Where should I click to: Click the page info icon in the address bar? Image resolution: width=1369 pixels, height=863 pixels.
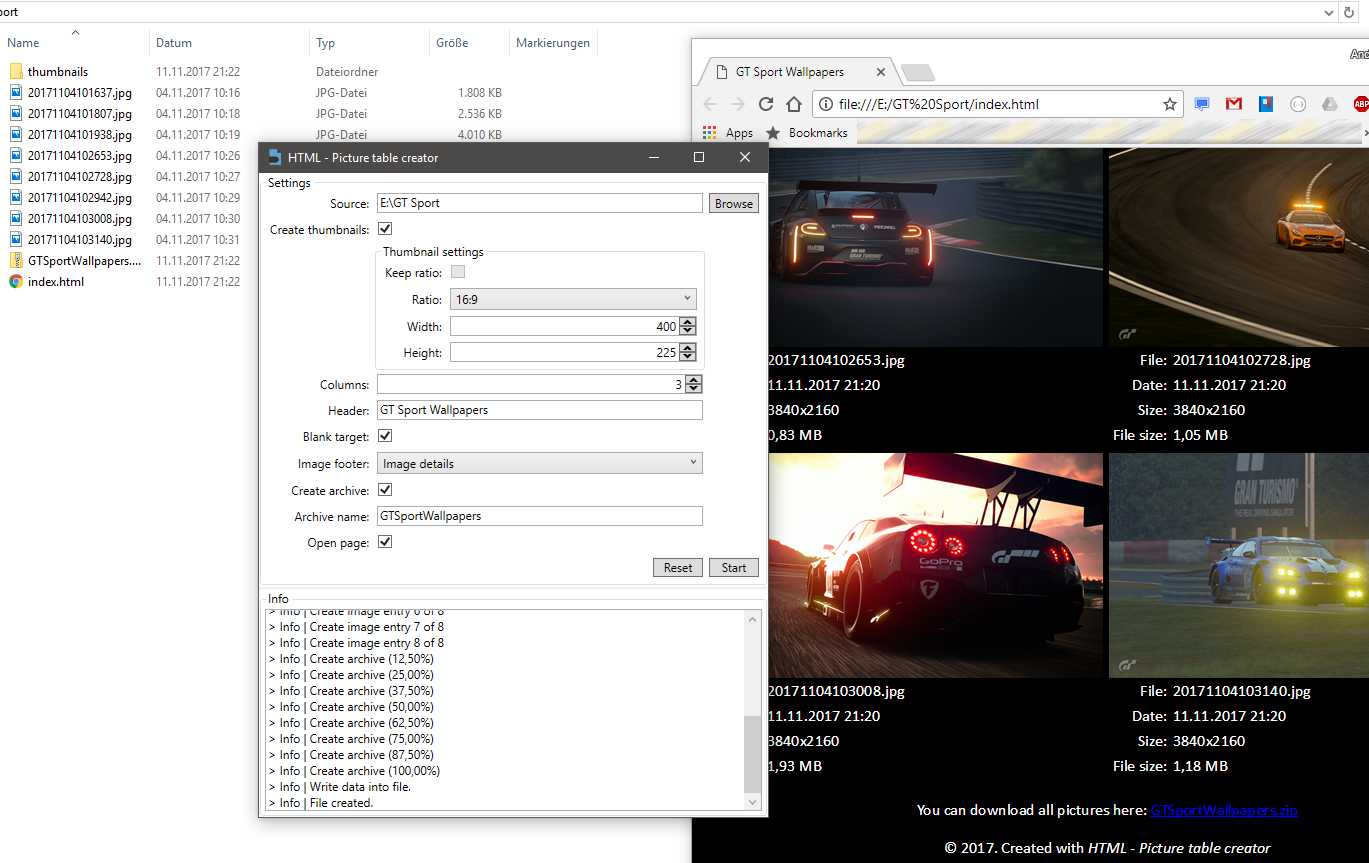click(x=826, y=104)
